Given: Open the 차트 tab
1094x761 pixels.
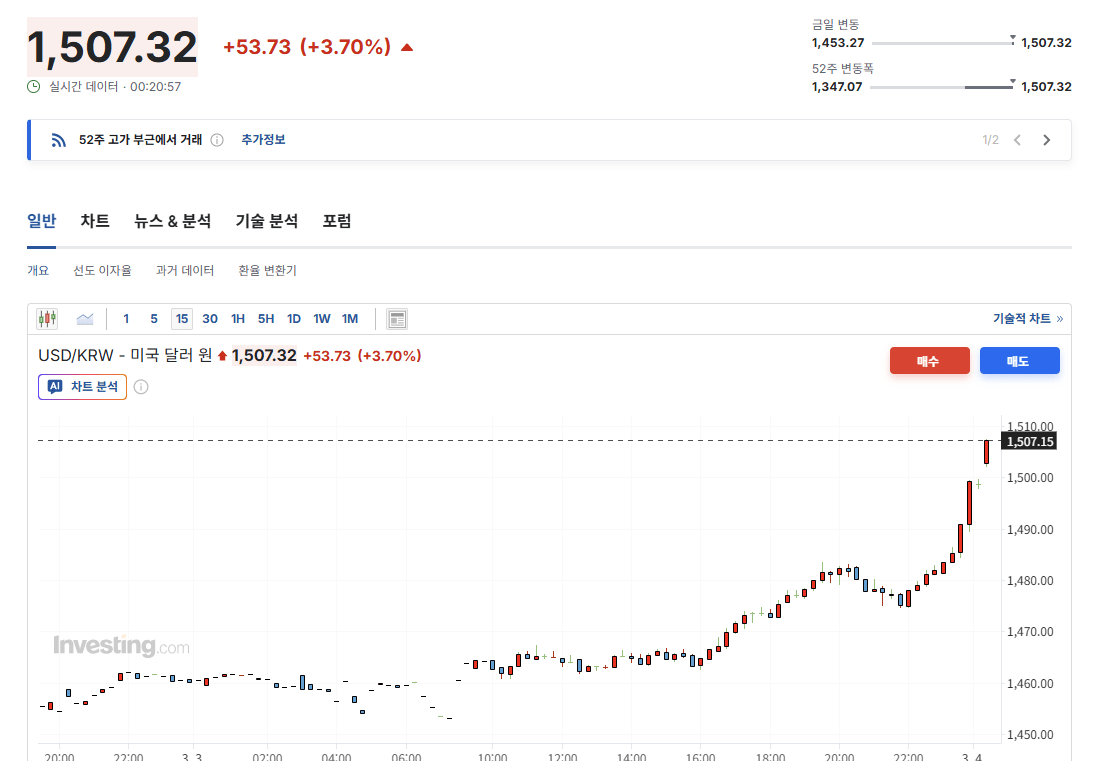Looking at the screenshot, I should coord(95,221).
